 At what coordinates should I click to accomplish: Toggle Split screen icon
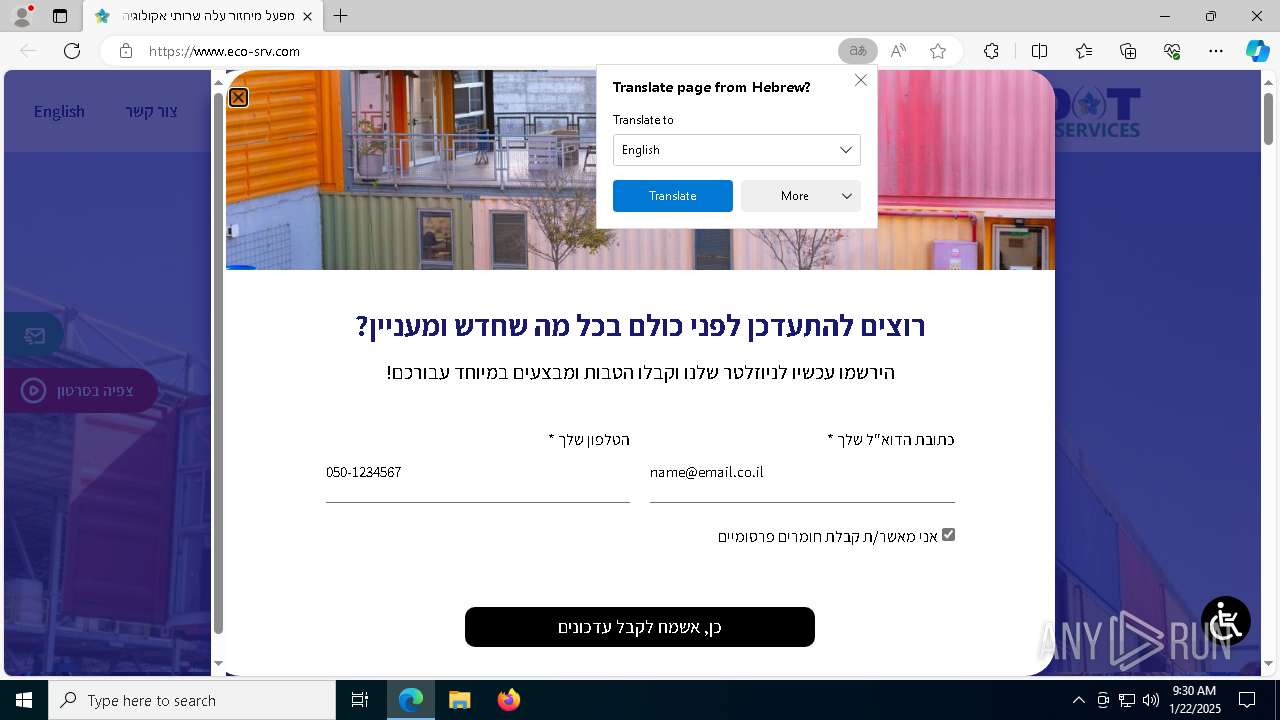(1039, 51)
